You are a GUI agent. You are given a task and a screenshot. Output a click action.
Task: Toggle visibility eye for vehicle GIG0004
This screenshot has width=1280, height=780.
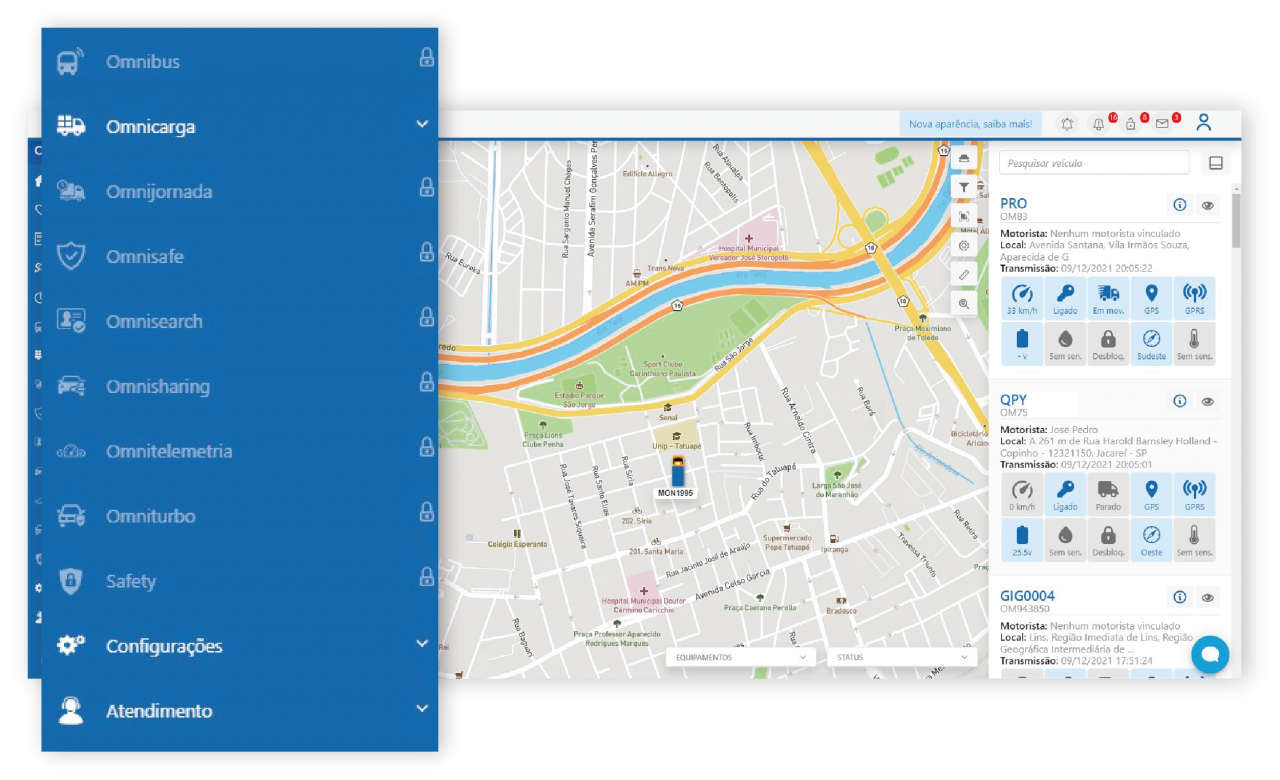coord(1208,597)
